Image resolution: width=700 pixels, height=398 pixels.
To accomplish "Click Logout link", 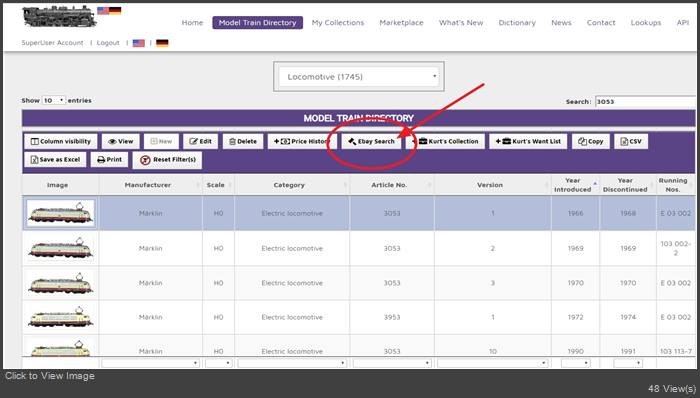I will 108,43.
